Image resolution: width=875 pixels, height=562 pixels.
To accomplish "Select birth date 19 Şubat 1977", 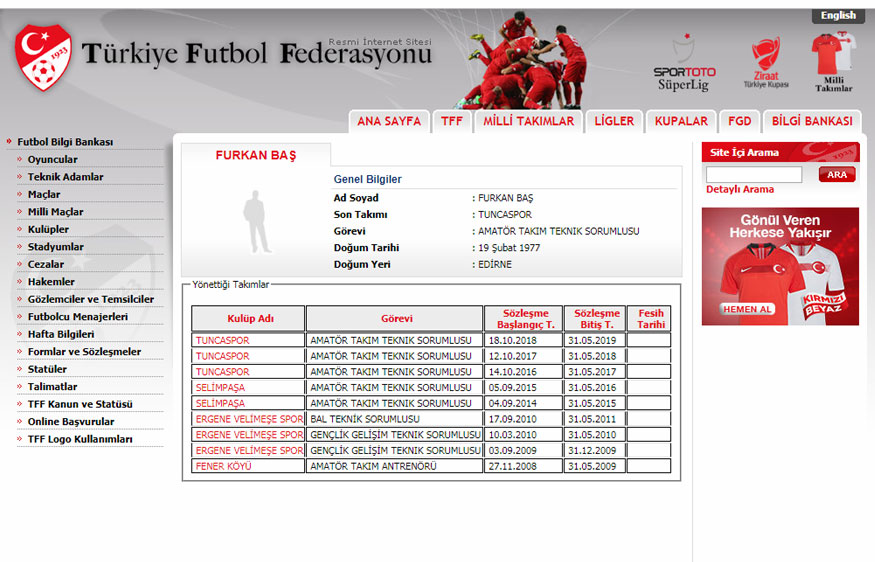I will pos(509,248).
